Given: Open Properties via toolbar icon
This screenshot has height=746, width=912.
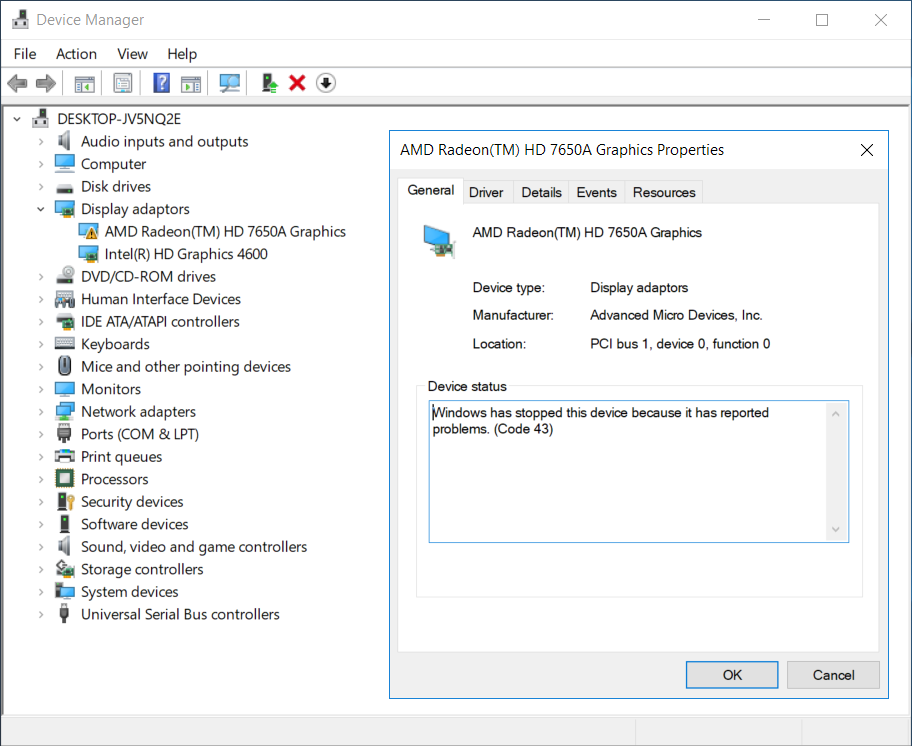Looking at the screenshot, I should click(x=123, y=83).
